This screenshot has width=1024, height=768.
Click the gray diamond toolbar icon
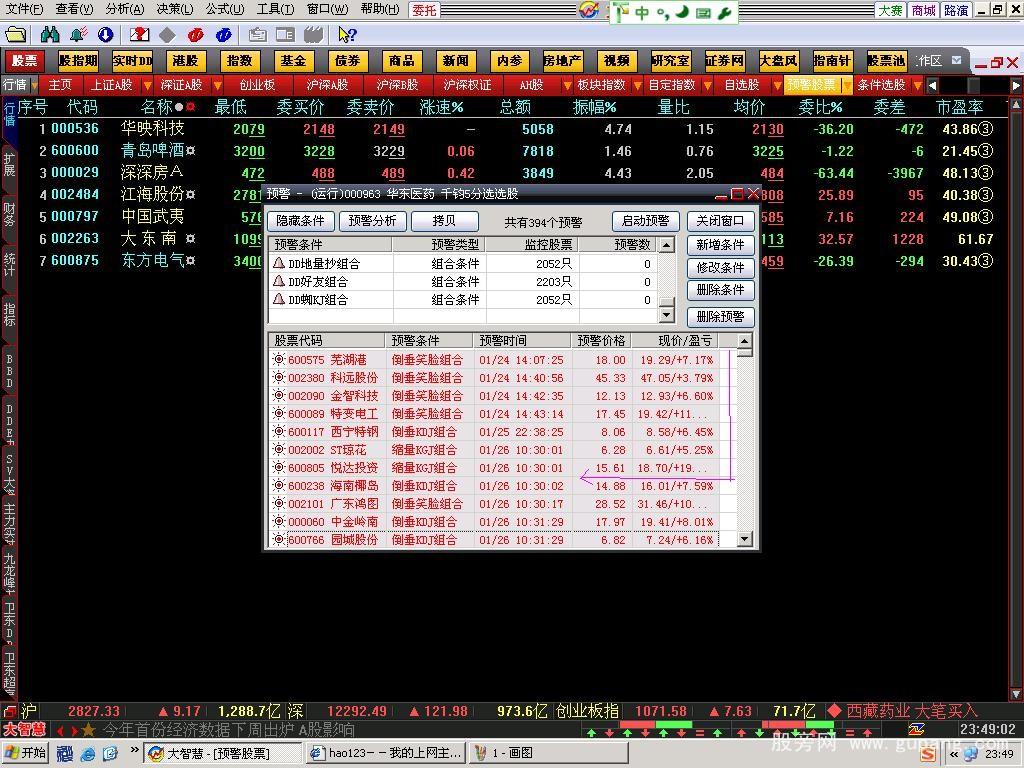coord(167,35)
